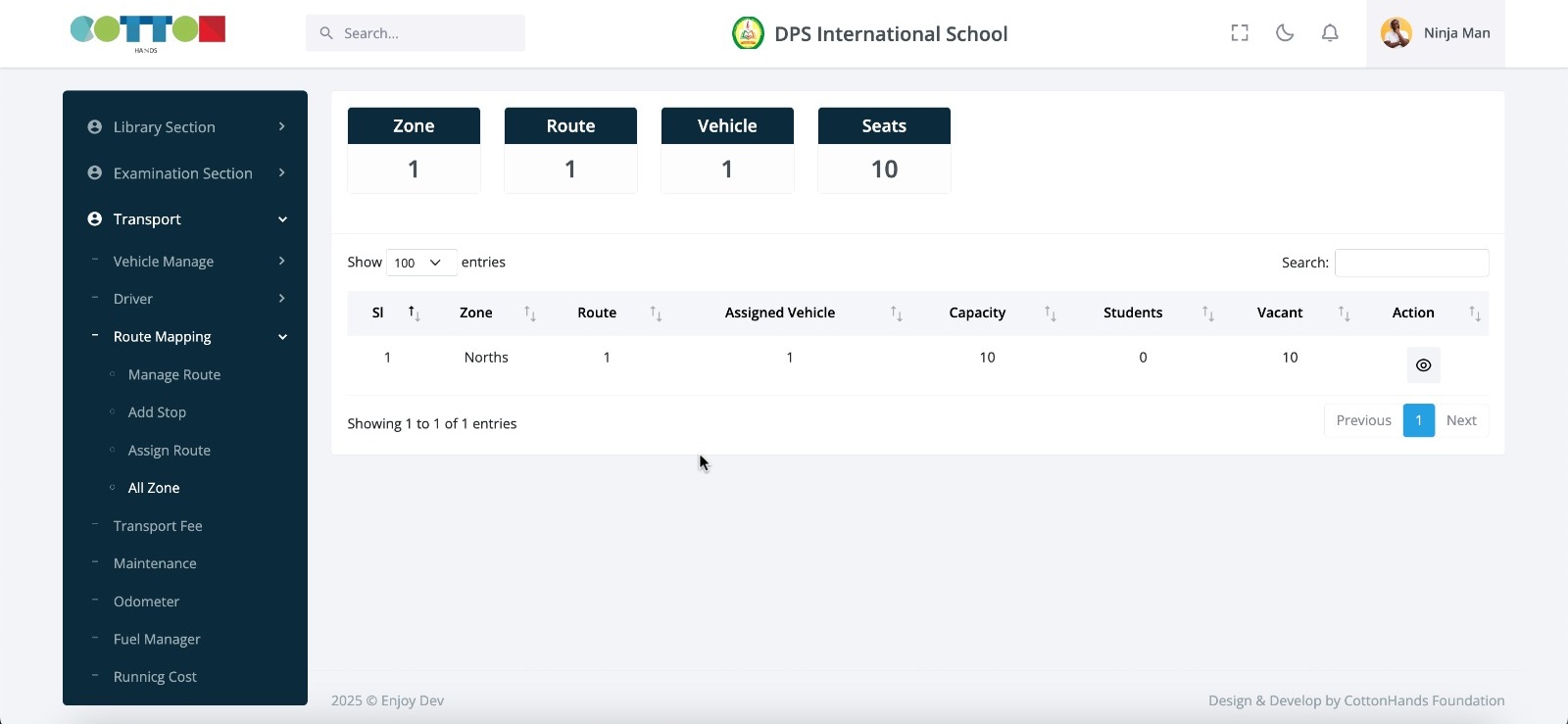Sort by Assigned Vehicle column
Image resolution: width=1568 pixels, height=724 pixels.
pyautogui.click(x=896, y=314)
